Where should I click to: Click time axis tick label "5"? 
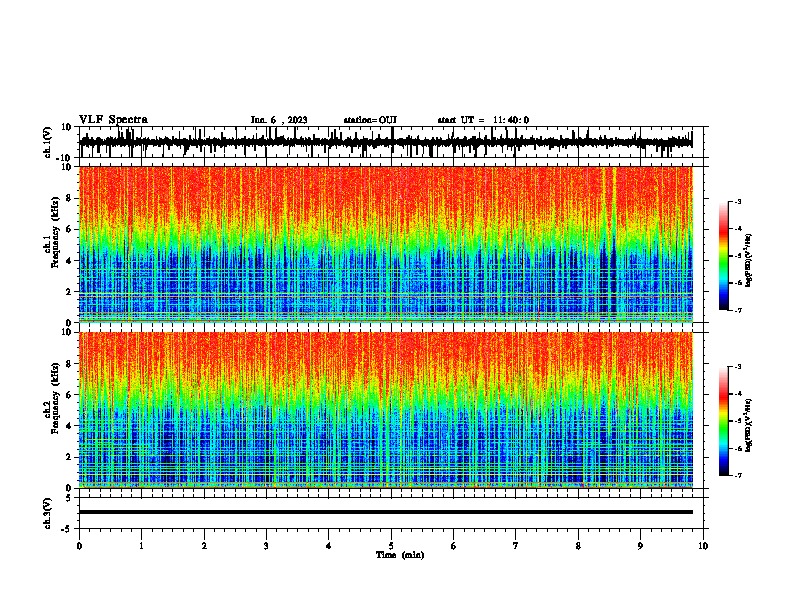[x=391, y=546]
